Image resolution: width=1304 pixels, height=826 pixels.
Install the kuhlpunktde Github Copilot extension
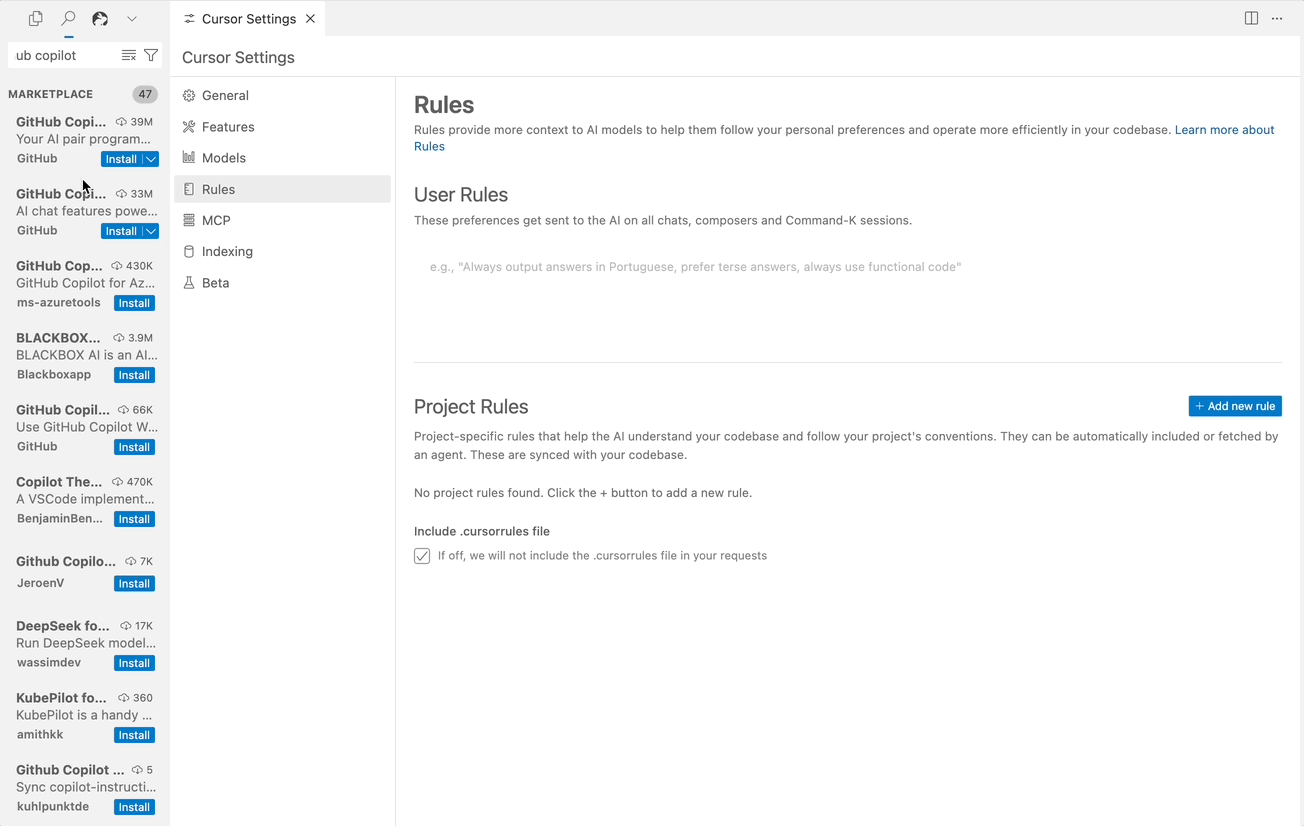134,807
